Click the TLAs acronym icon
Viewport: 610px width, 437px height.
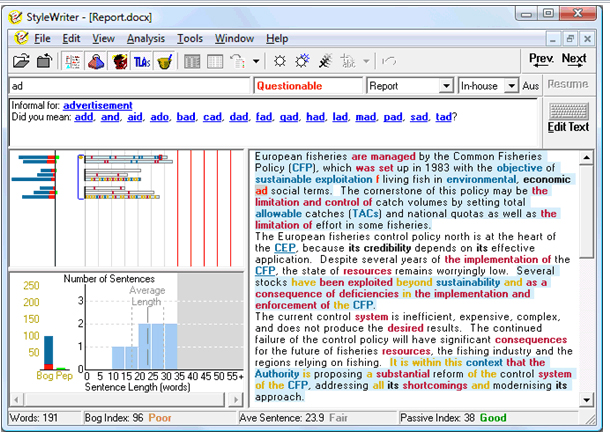tap(142, 62)
